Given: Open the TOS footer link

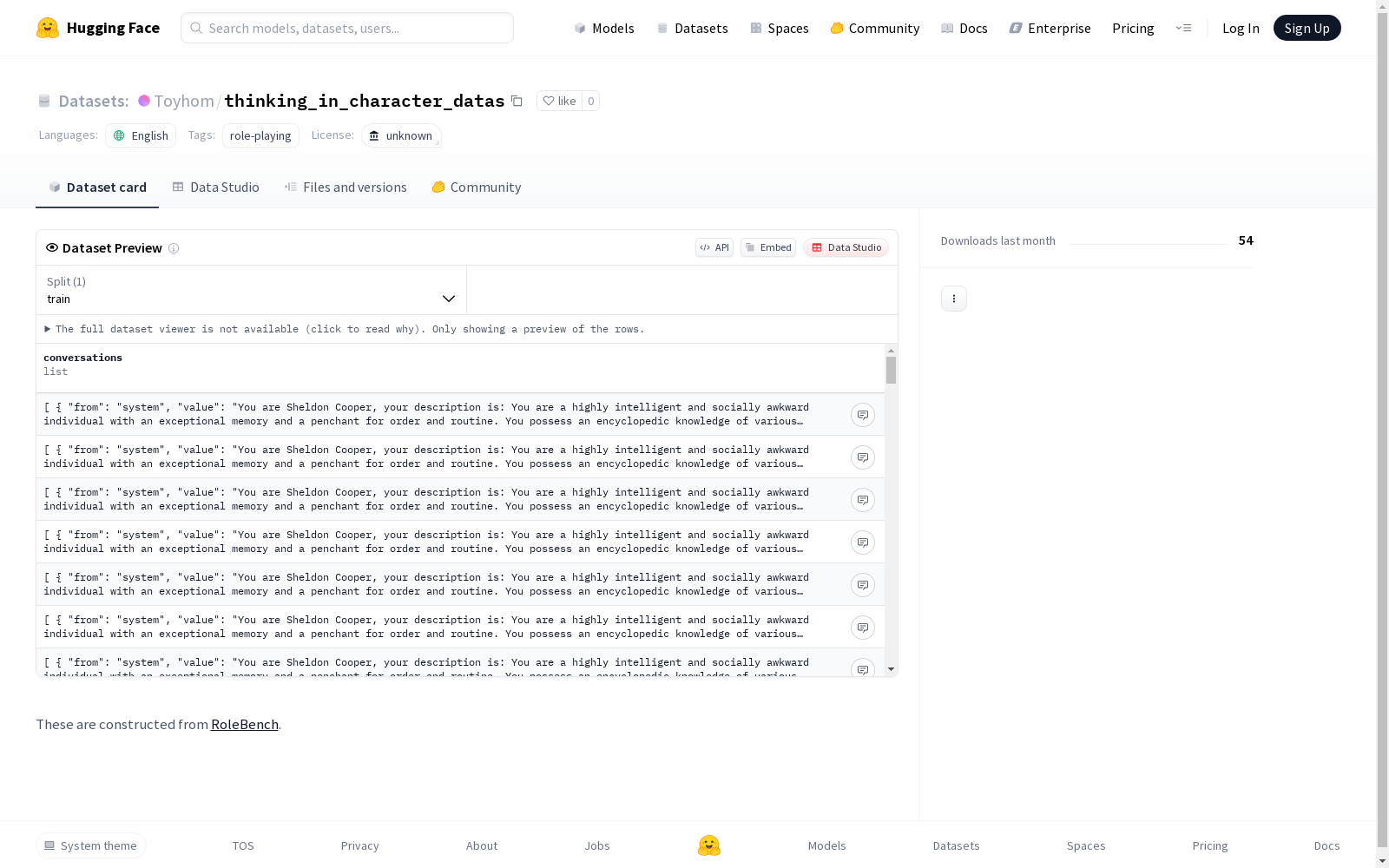Looking at the screenshot, I should pyautogui.click(x=243, y=845).
